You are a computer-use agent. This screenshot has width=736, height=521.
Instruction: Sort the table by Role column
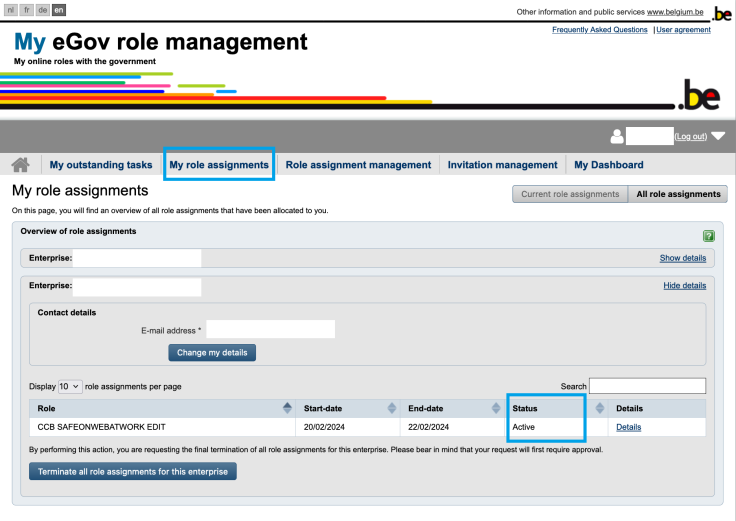pos(287,408)
